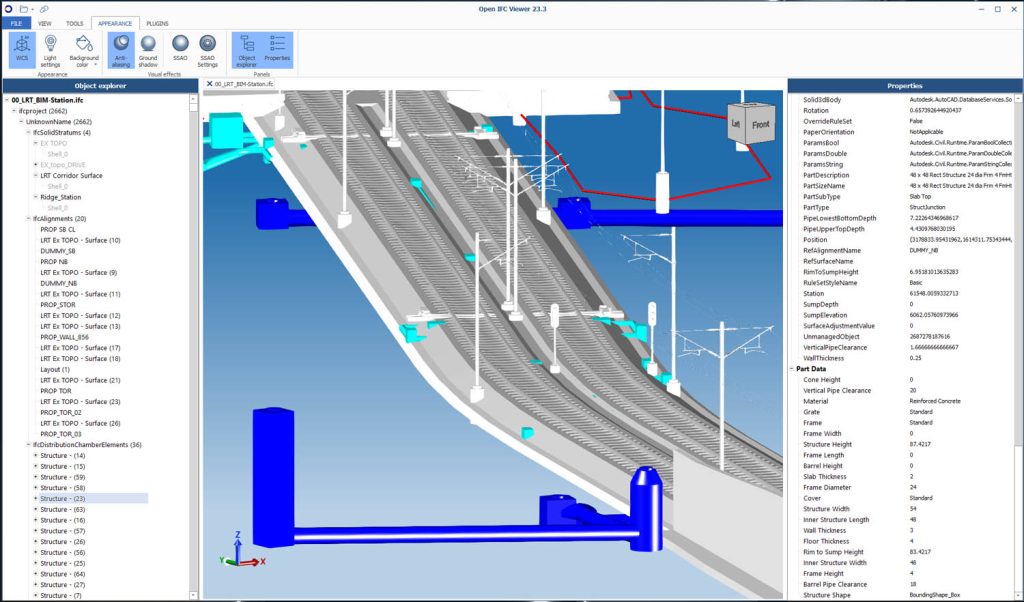Select the APPEARANCE ribbon tab
Viewport: 1024px width, 602px height.
(115, 24)
